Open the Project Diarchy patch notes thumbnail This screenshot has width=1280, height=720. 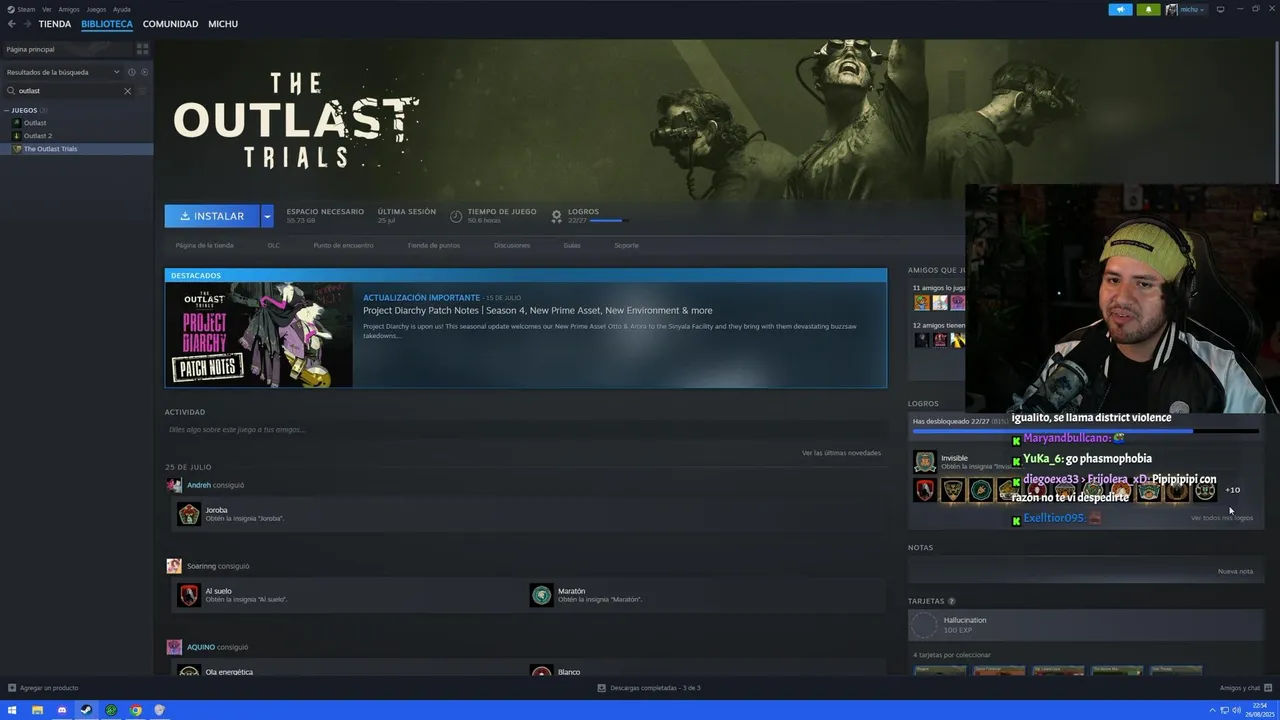(x=259, y=335)
